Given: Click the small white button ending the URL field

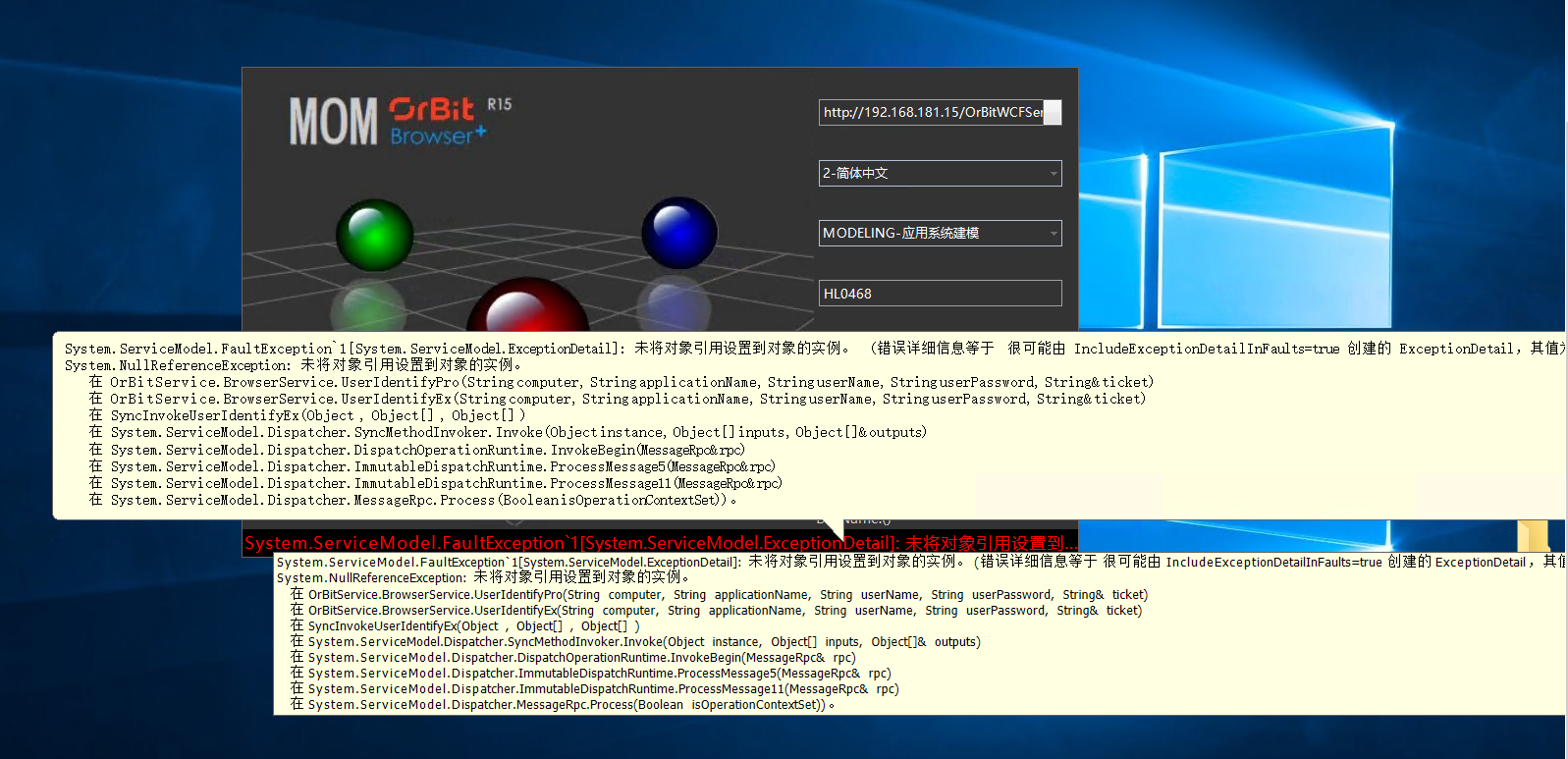Looking at the screenshot, I should click(x=1052, y=113).
